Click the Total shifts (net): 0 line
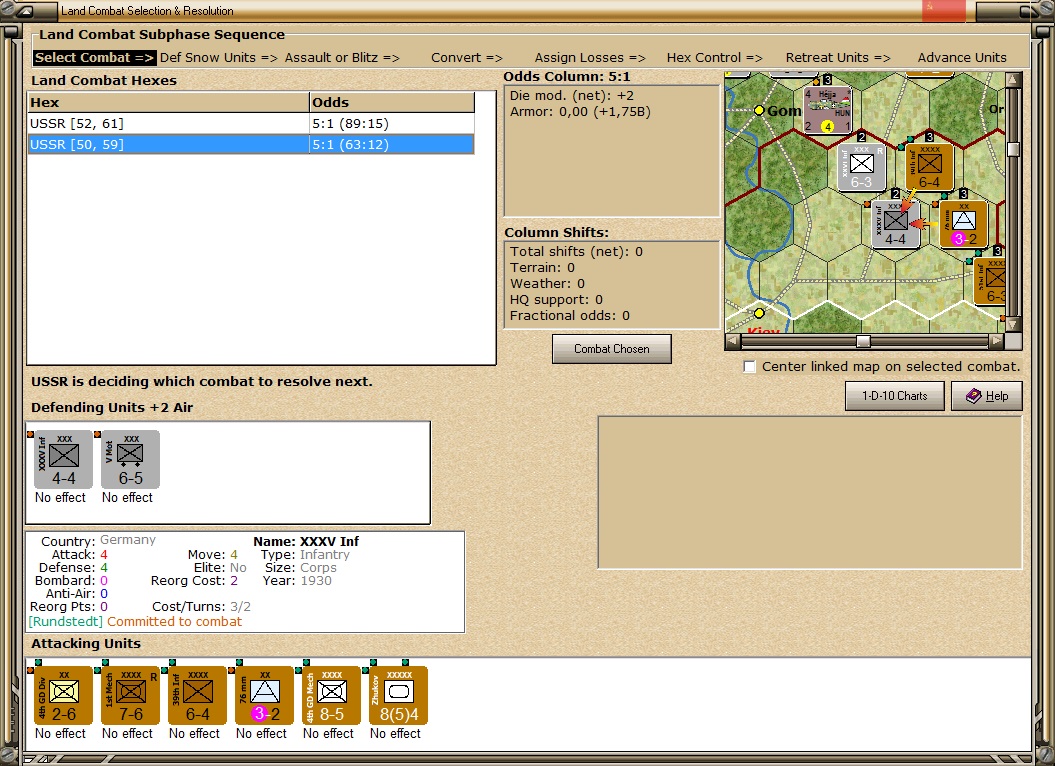The height and width of the screenshot is (766, 1055). (x=576, y=252)
